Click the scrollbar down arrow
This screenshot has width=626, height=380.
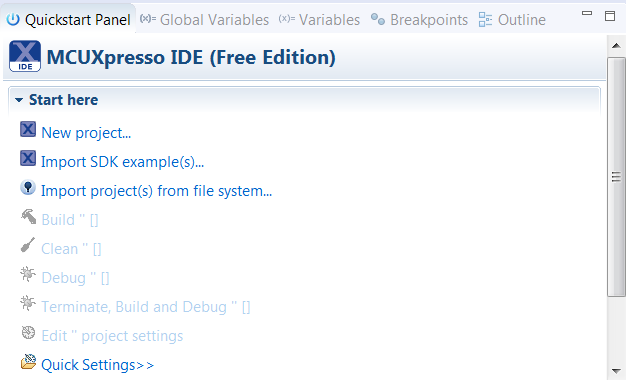(x=616, y=371)
